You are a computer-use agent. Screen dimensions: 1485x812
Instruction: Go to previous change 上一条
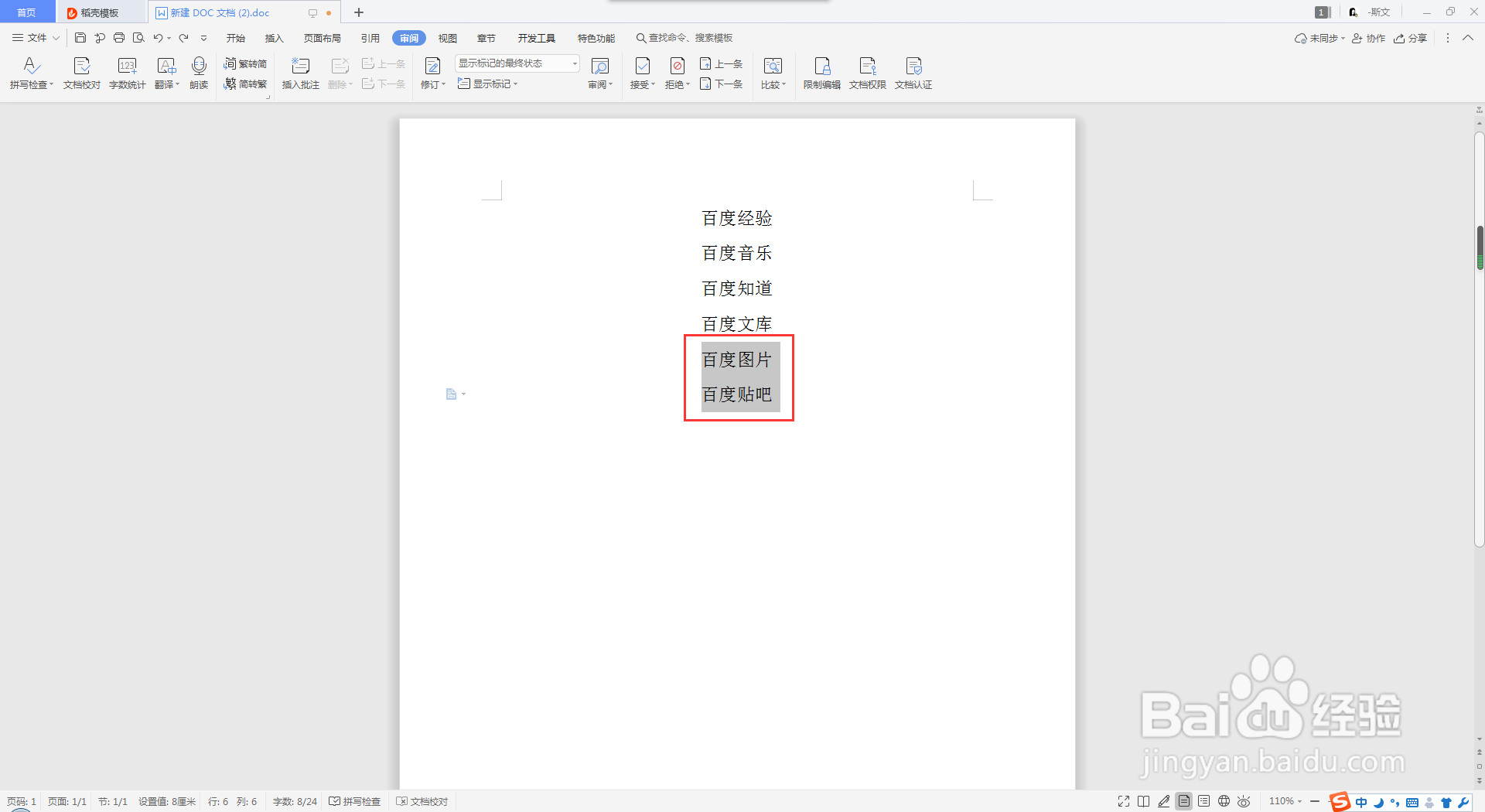[721, 63]
